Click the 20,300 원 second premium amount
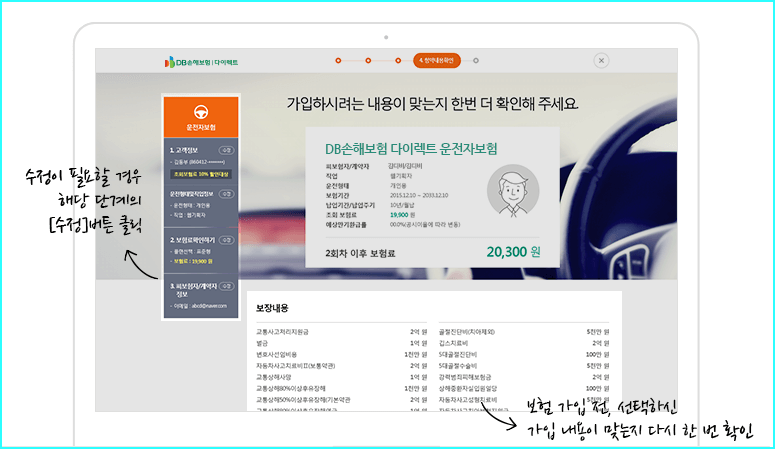The width and height of the screenshot is (775, 449). (x=513, y=252)
